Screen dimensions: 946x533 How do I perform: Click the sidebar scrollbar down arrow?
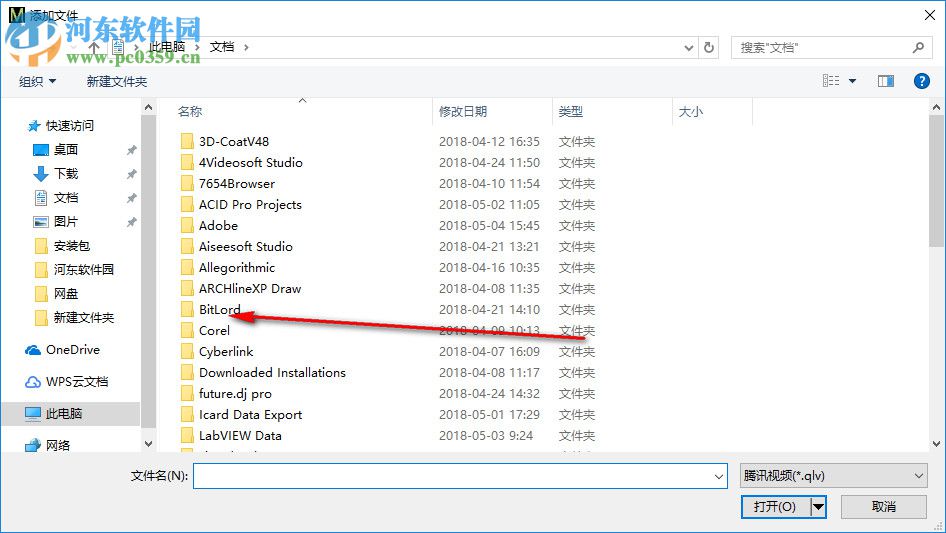click(x=148, y=444)
